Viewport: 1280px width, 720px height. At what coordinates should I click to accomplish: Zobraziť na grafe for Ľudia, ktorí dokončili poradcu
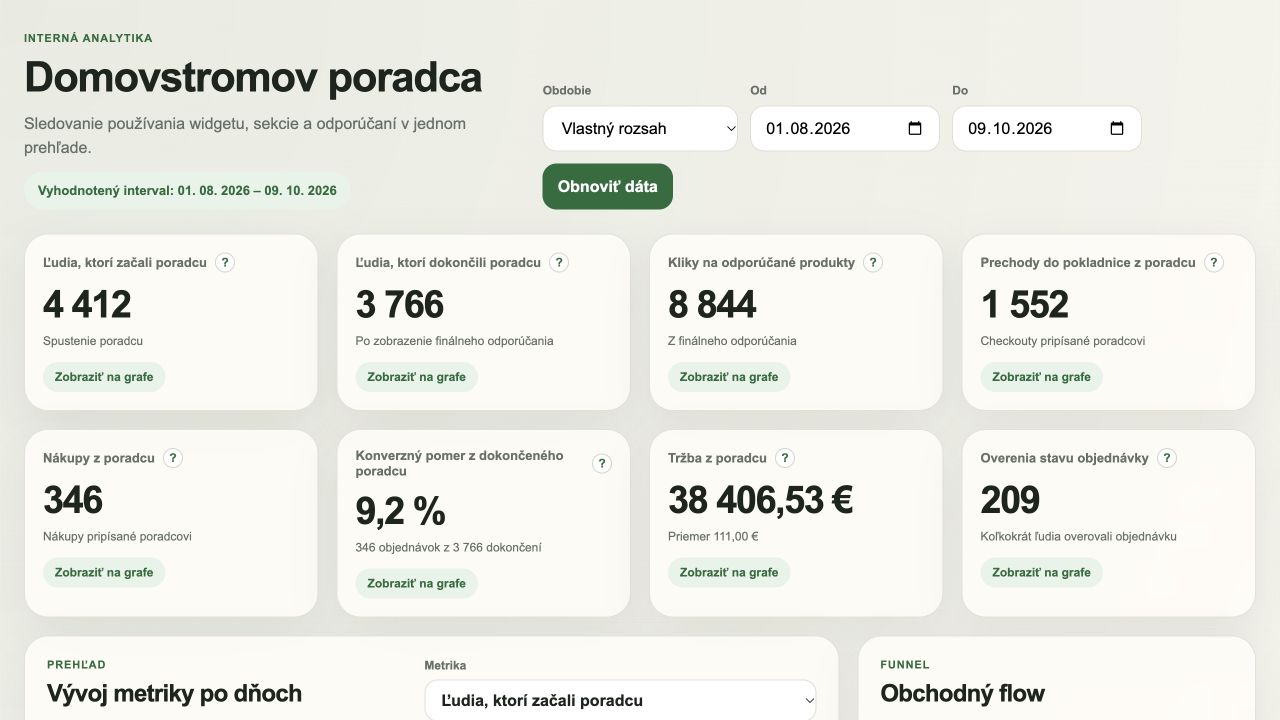tap(416, 377)
